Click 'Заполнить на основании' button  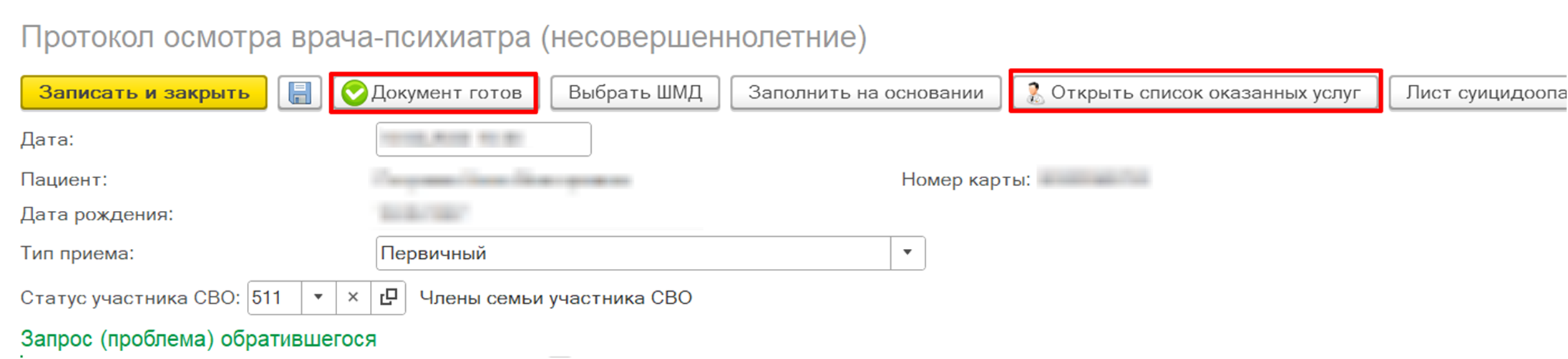(x=865, y=93)
